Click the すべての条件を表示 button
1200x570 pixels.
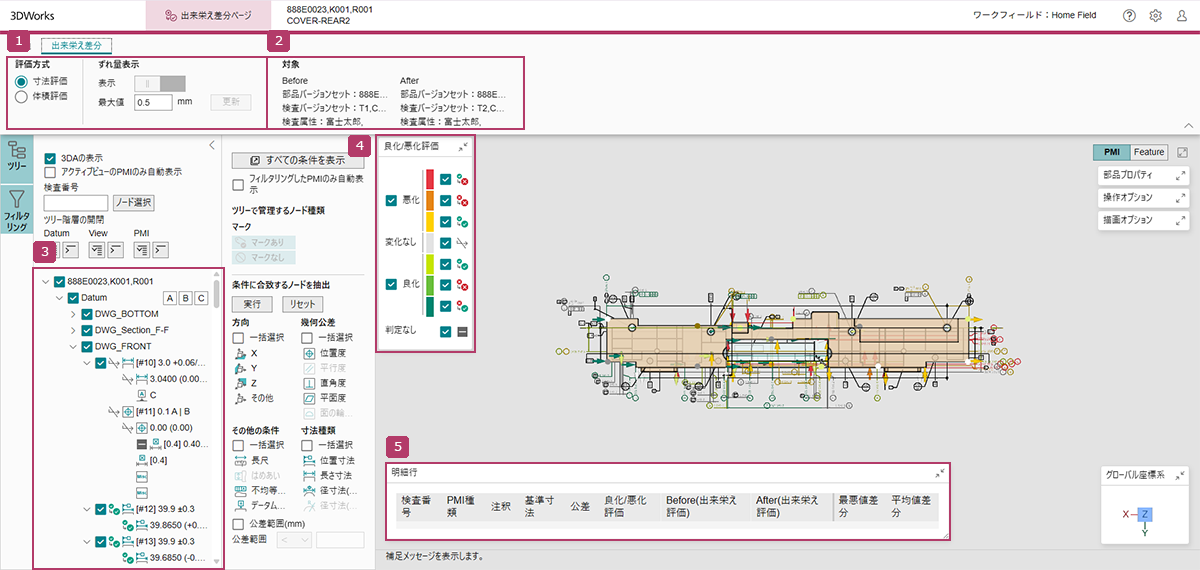click(x=298, y=160)
